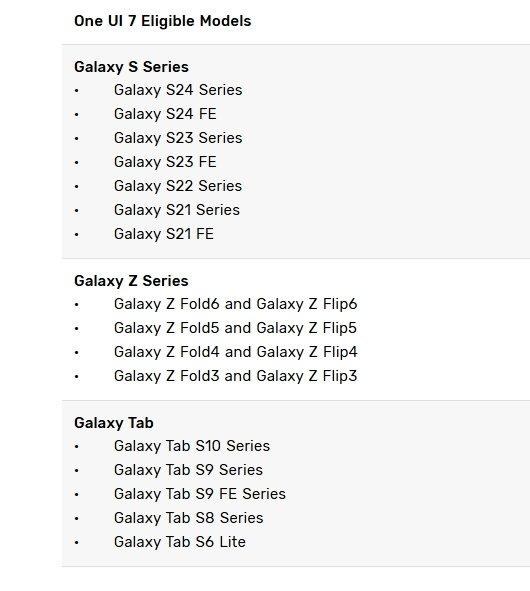Image resolution: width=530 pixels, height=591 pixels.
Task: Choose the Galaxy S23 FE item
Action: [165, 162]
